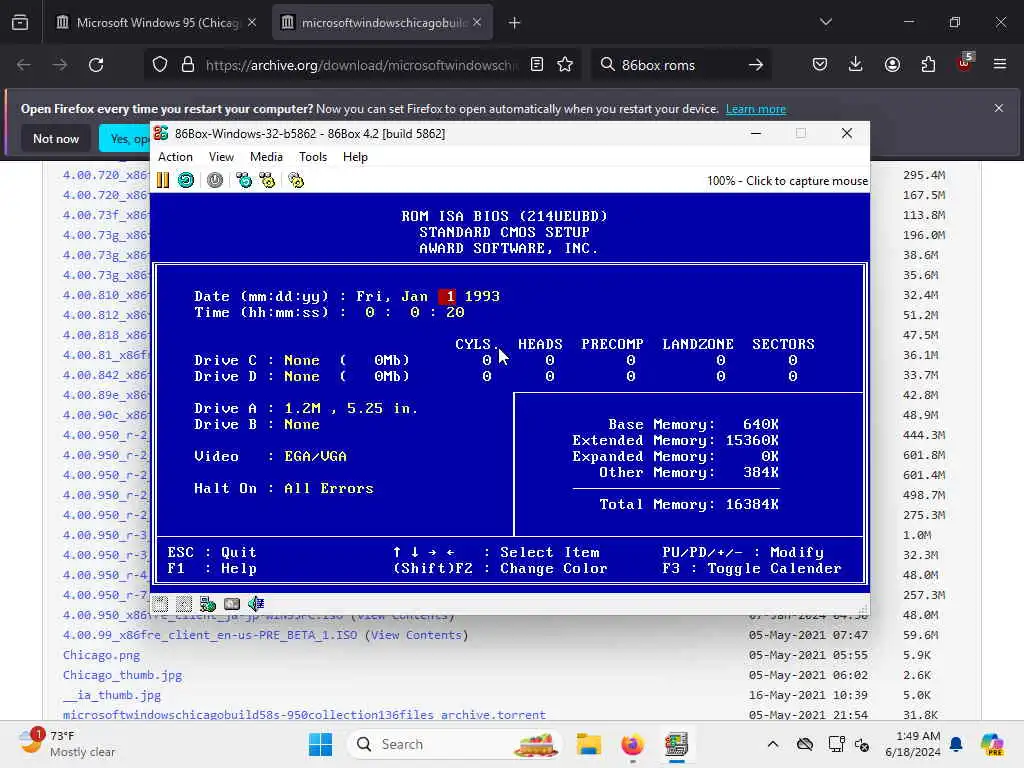
Task: Open Firefox downloads panel
Action: tap(856, 65)
